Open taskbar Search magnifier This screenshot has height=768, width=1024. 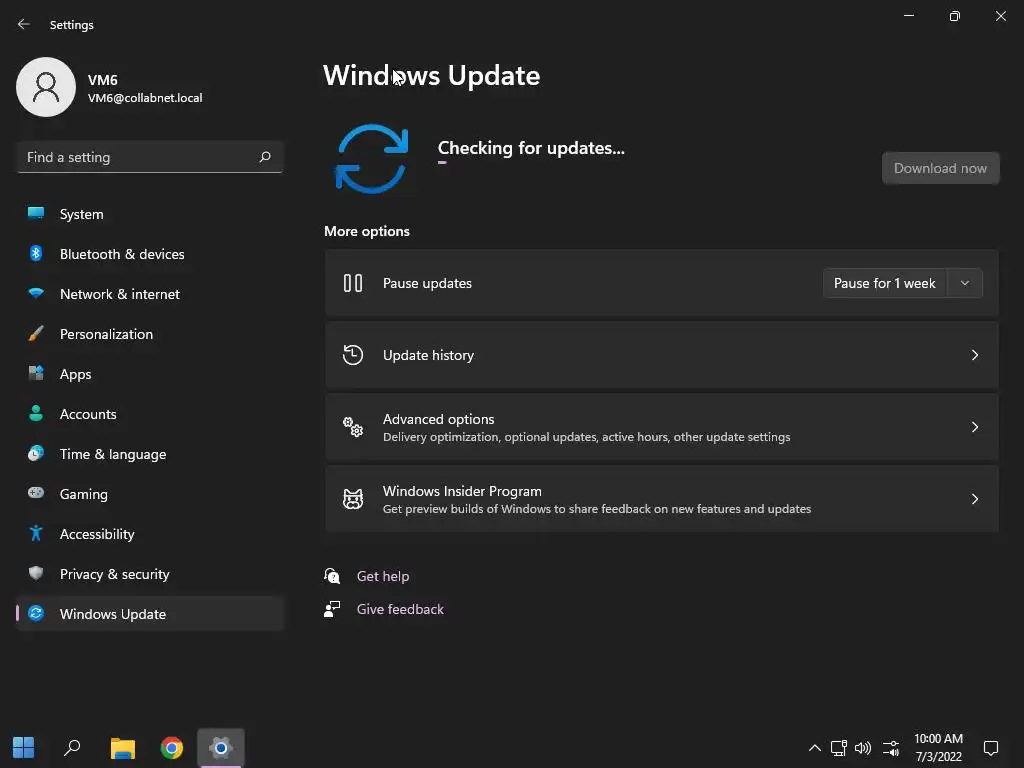click(x=72, y=747)
